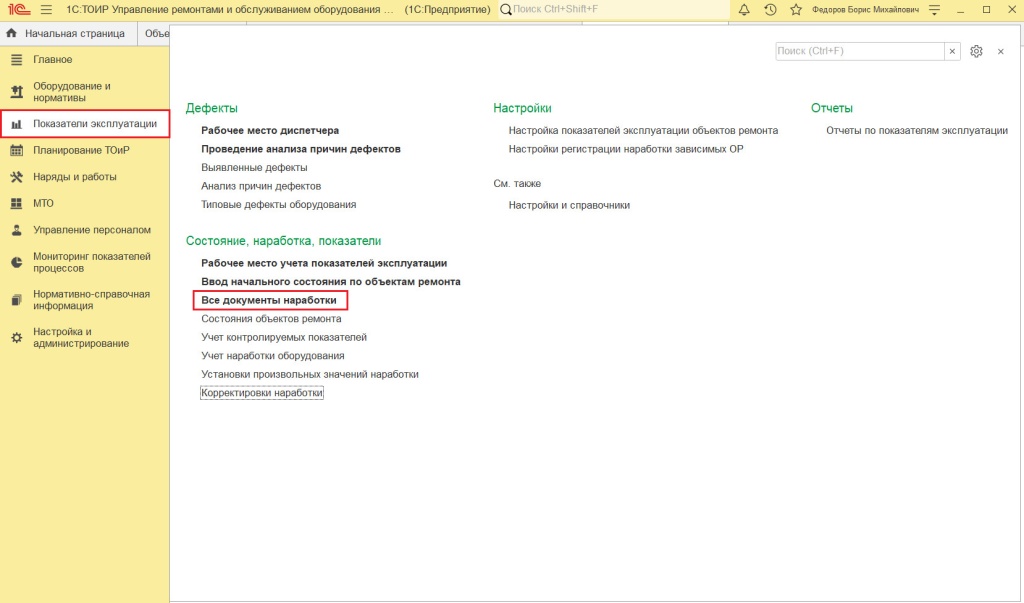Open Рабочее место диспетчера
Image resolution: width=1024 pixels, height=603 pixels.
pos(270,131)
